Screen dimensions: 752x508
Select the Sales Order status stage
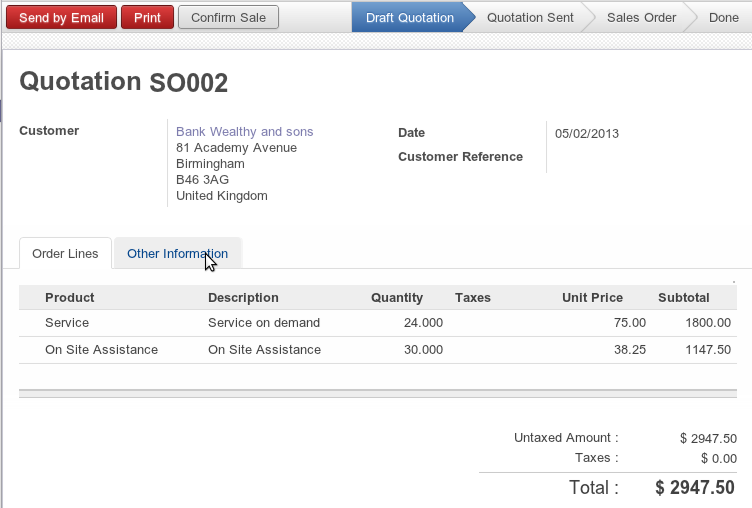pyautogui.click(x=641, y=17)
